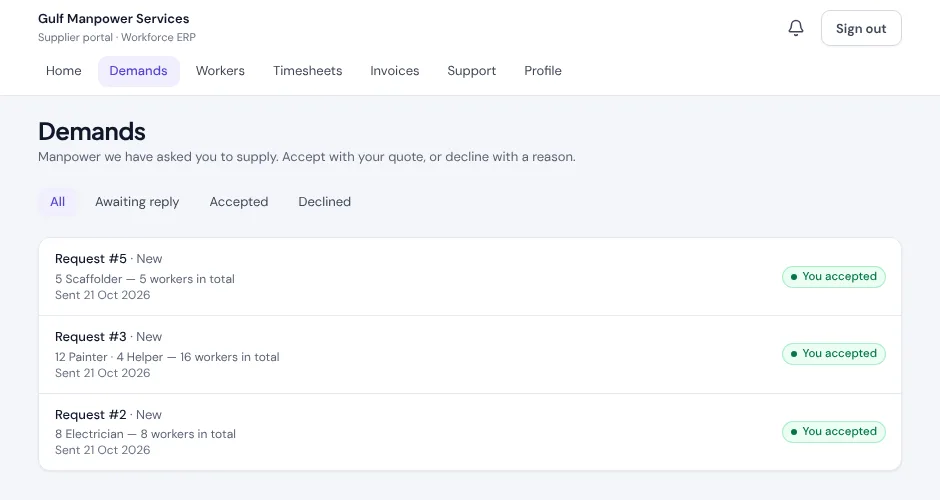Click the Sign out button
The image size is (940, 500).
[861, 28]
